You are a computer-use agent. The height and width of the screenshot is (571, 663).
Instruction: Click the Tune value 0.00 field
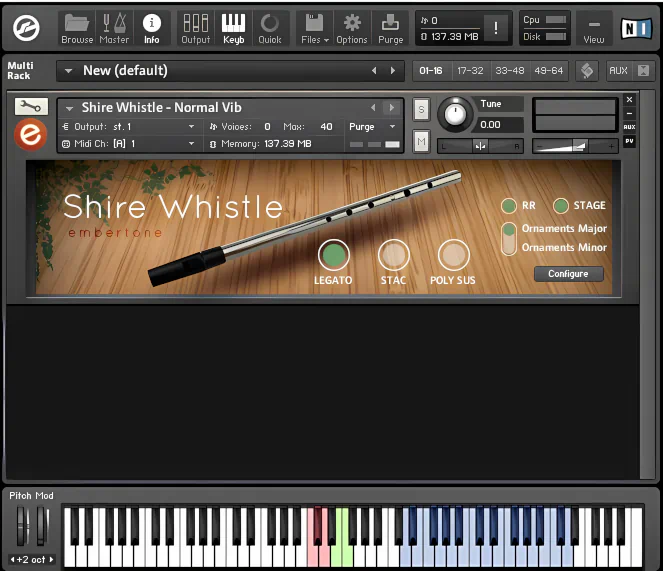coord(501,125)
